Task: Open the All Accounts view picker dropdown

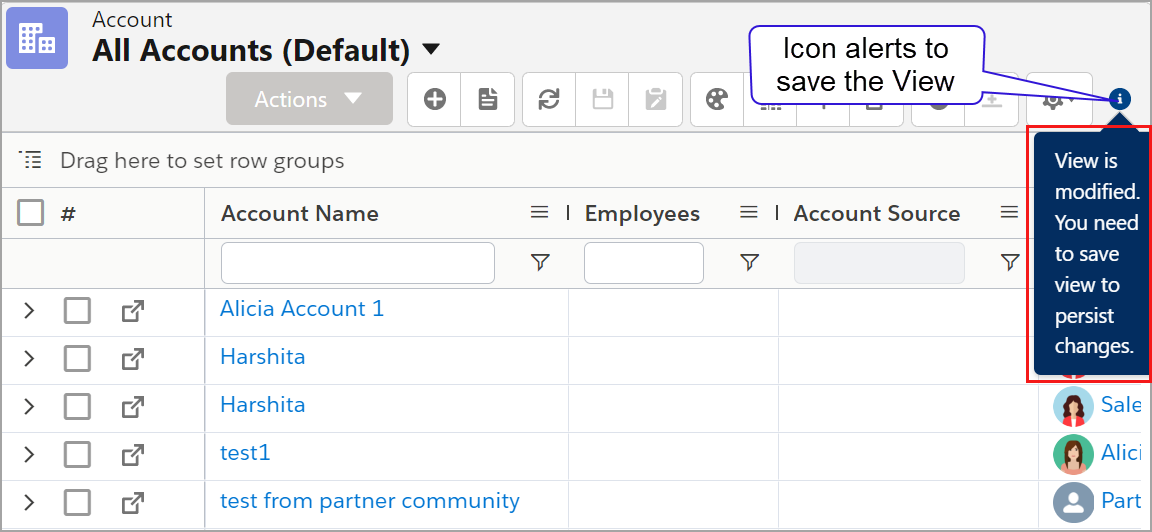Action: (x=430, y=49)
